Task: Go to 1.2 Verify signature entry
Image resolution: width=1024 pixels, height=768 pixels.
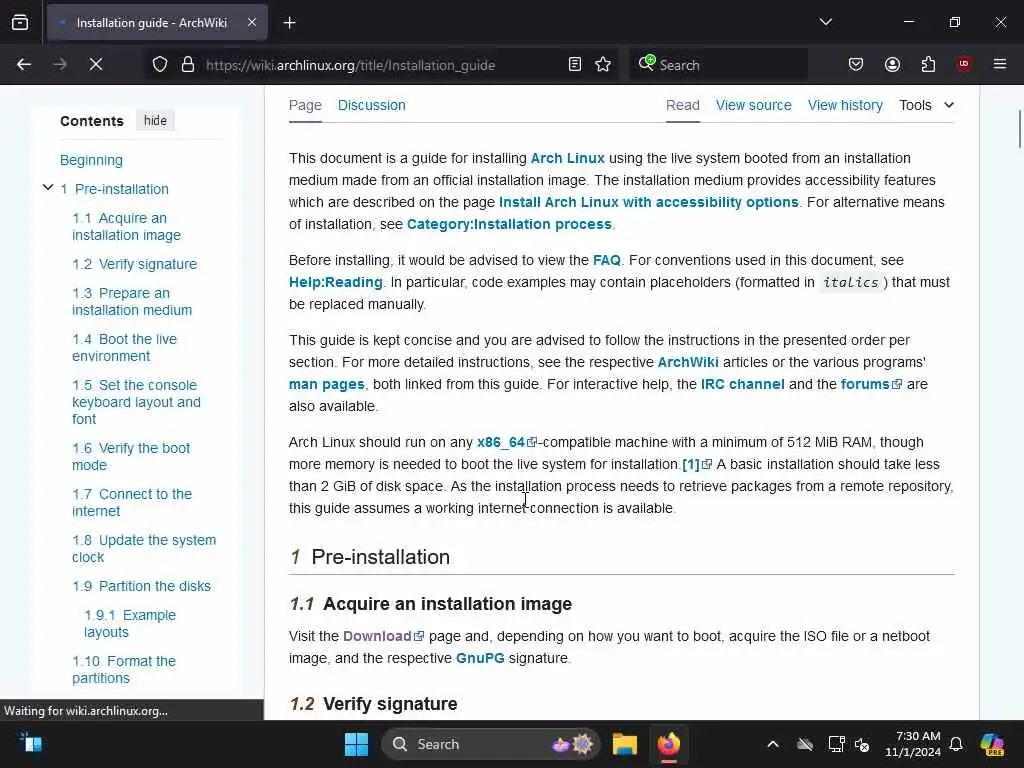Action: tap(135, 264)
